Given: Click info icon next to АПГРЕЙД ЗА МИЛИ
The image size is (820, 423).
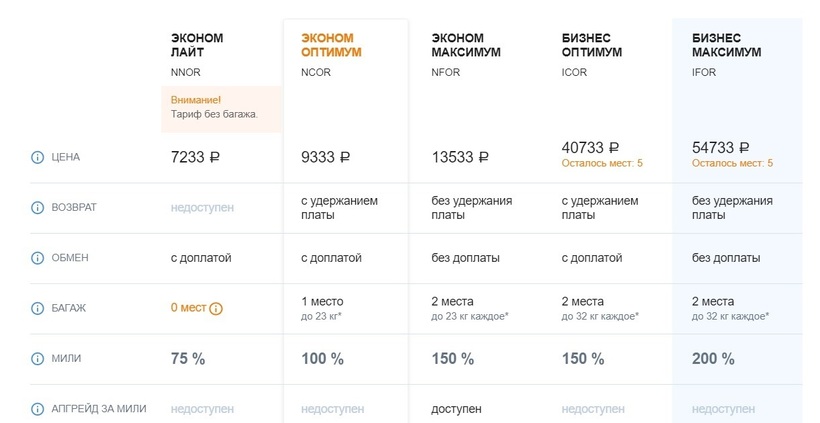Looking at the screenshot, I should click(x=38, y=409).
